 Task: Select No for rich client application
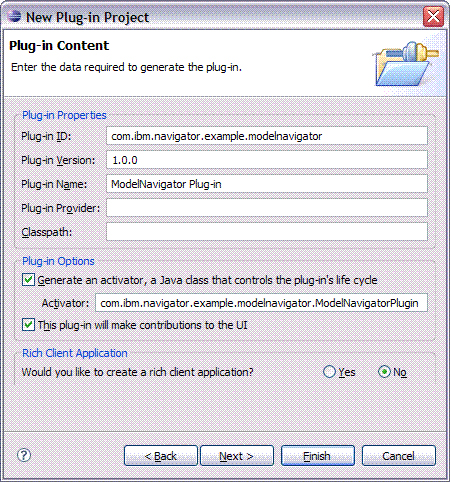coord(384,372)
